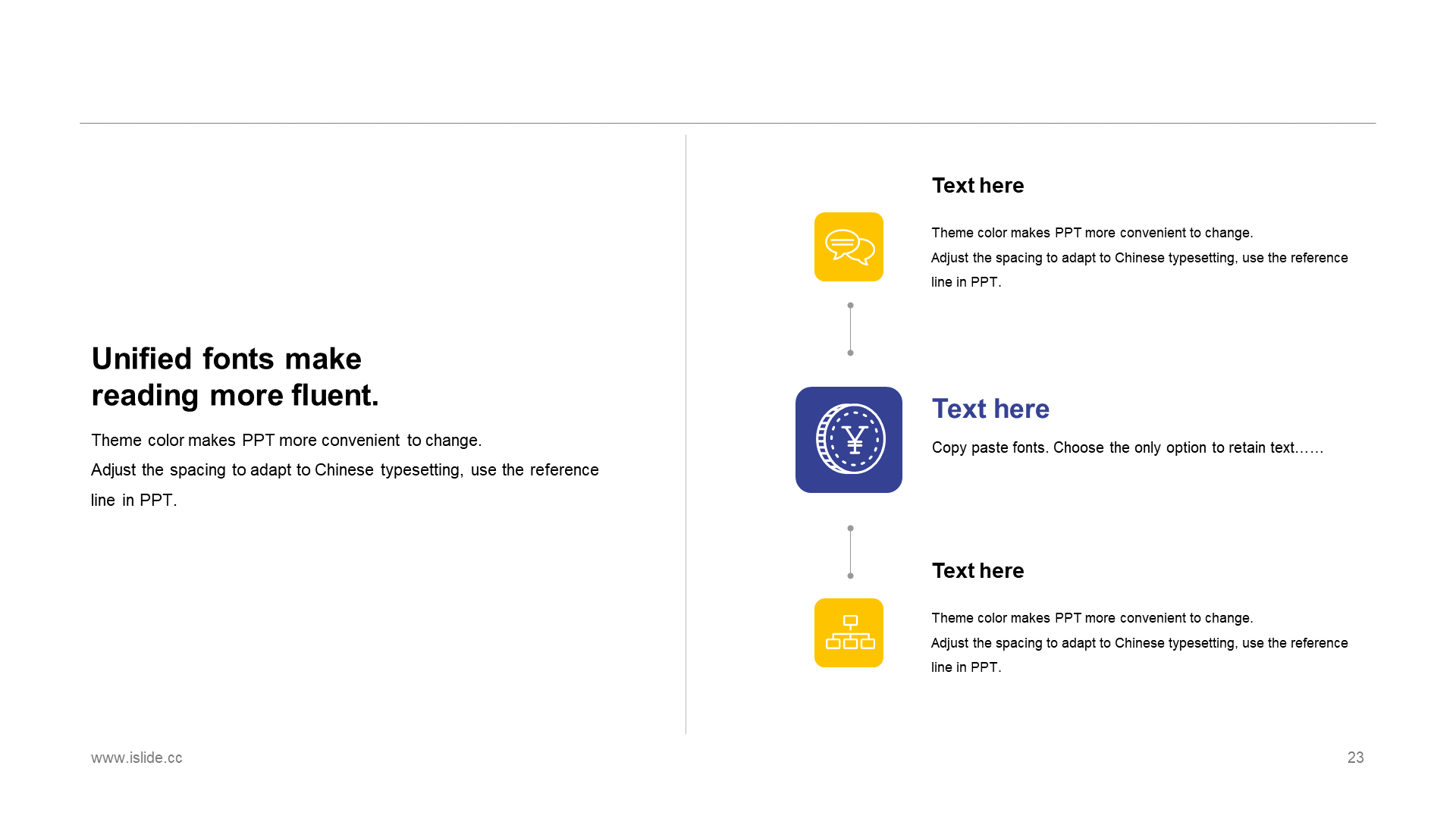Click the blue 'Text here' heading

[x=990, y=408]
